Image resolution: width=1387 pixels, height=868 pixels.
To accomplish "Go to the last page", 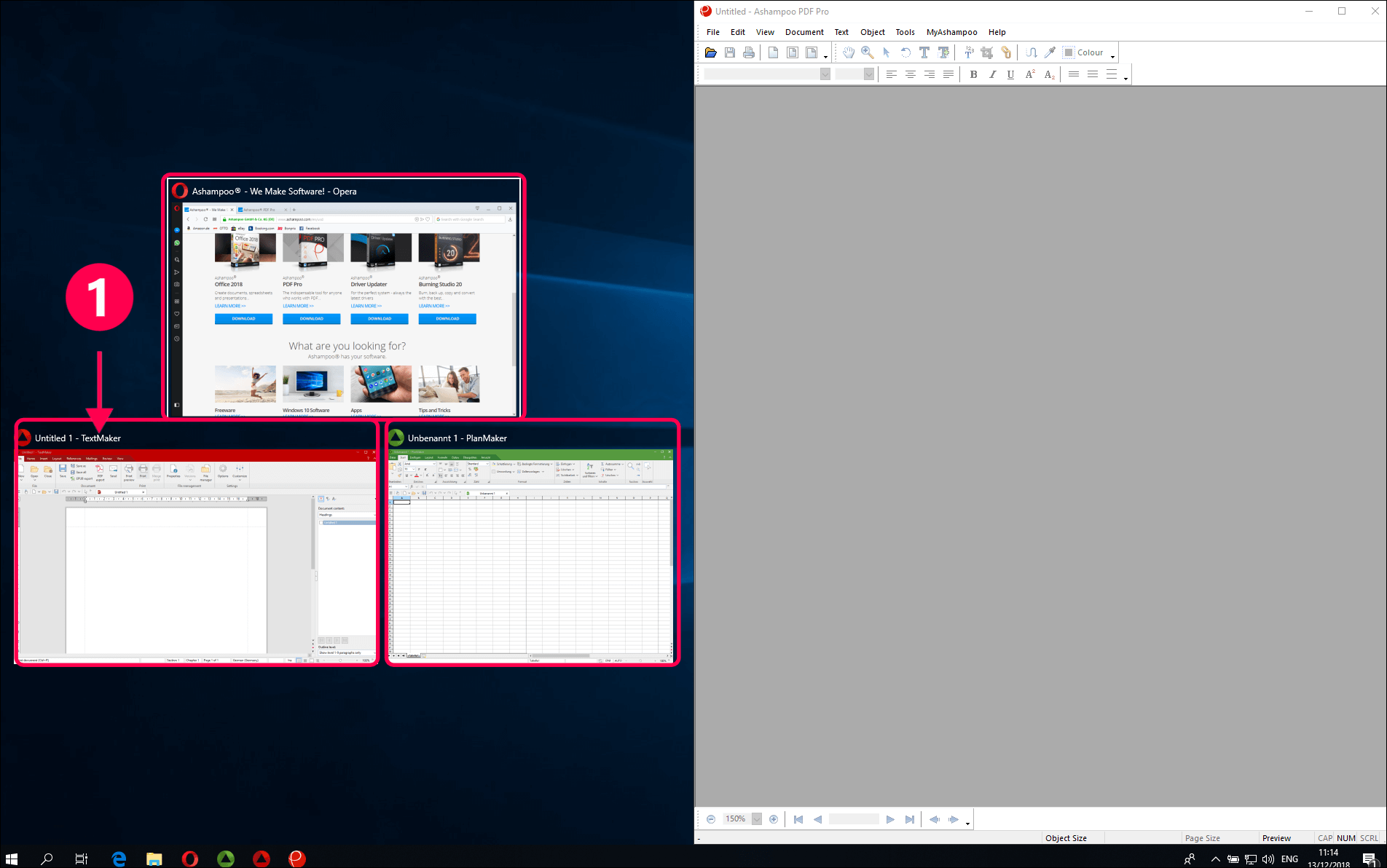I will point(909,819).
